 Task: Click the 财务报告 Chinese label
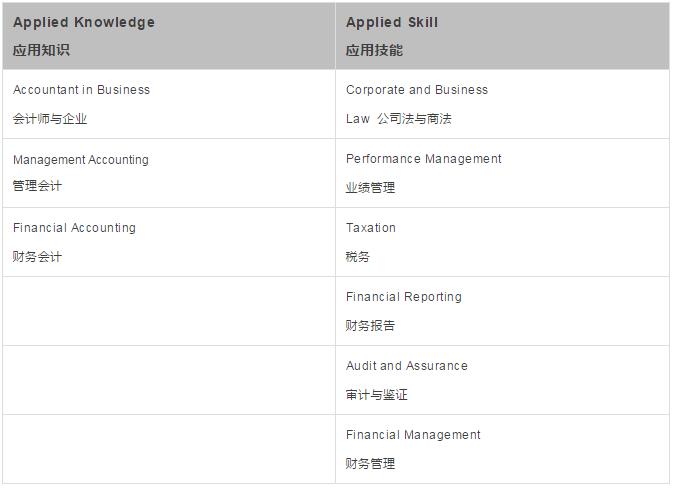[x=370, y=326]
